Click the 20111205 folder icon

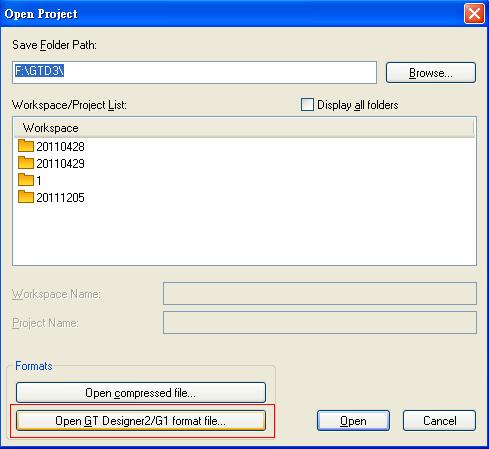(x=26, y=197)
